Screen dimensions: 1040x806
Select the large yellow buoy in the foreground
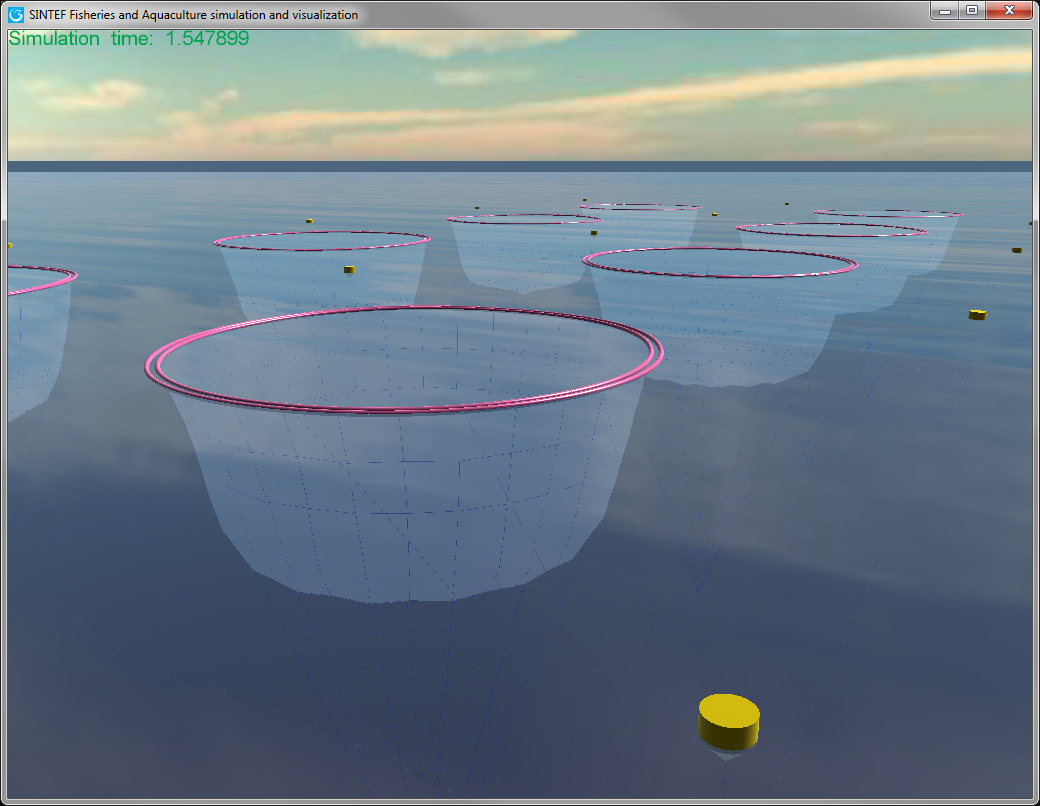(729, 718)
